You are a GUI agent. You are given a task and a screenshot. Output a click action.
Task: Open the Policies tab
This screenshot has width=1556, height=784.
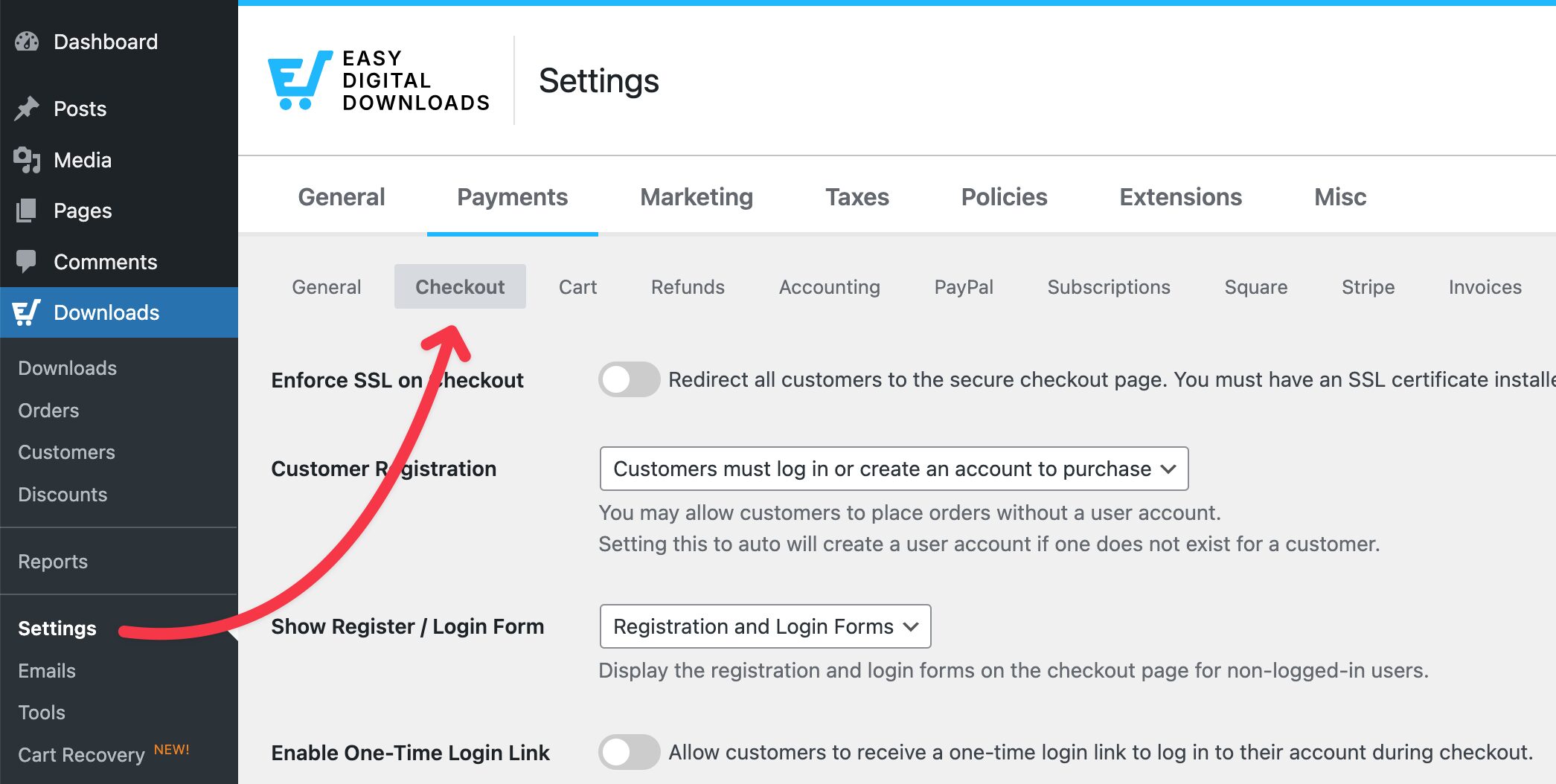point(1004,196)
